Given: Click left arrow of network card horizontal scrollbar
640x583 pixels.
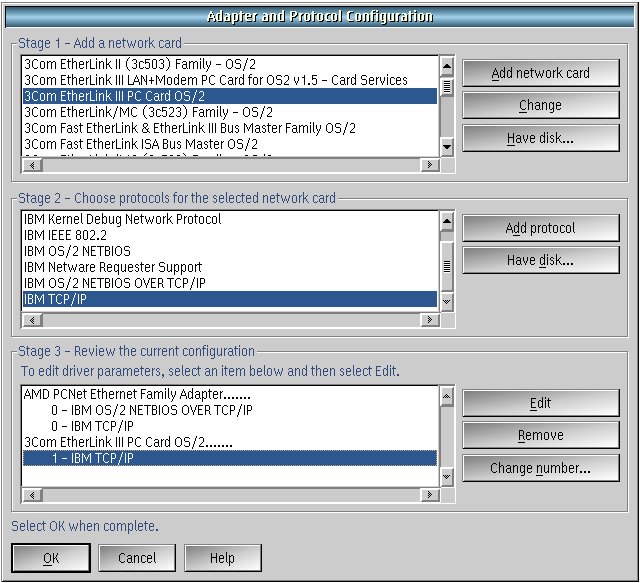Looking at the screenshot, I should [x=32, y=165].
